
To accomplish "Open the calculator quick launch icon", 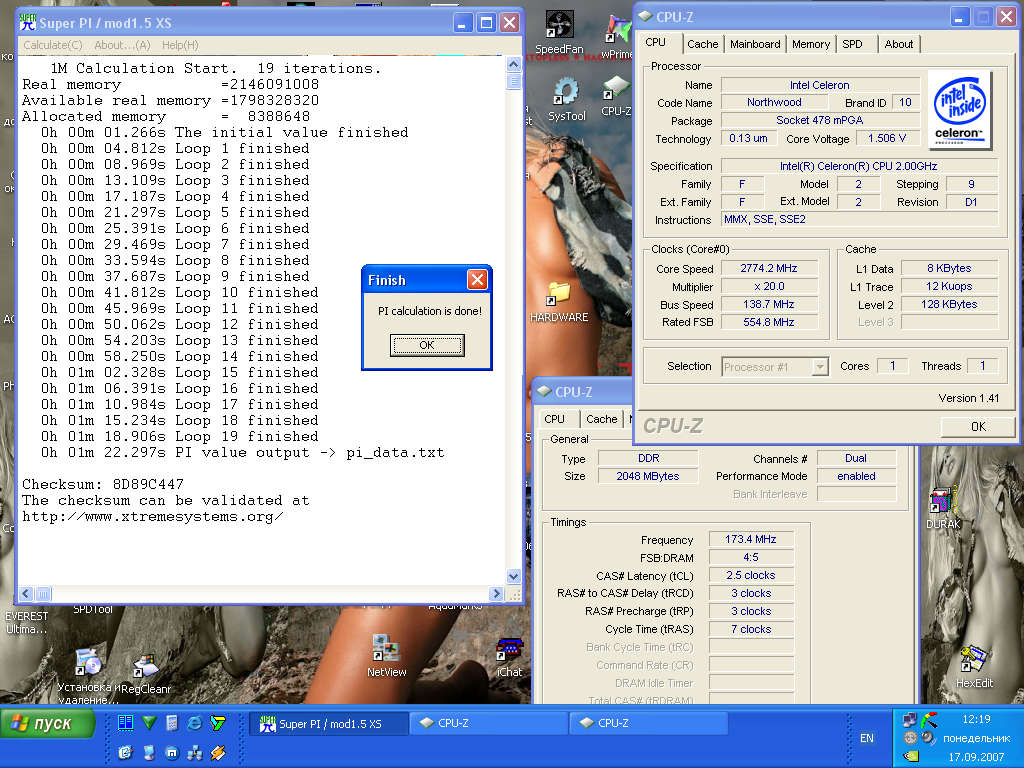I will 172,722.
